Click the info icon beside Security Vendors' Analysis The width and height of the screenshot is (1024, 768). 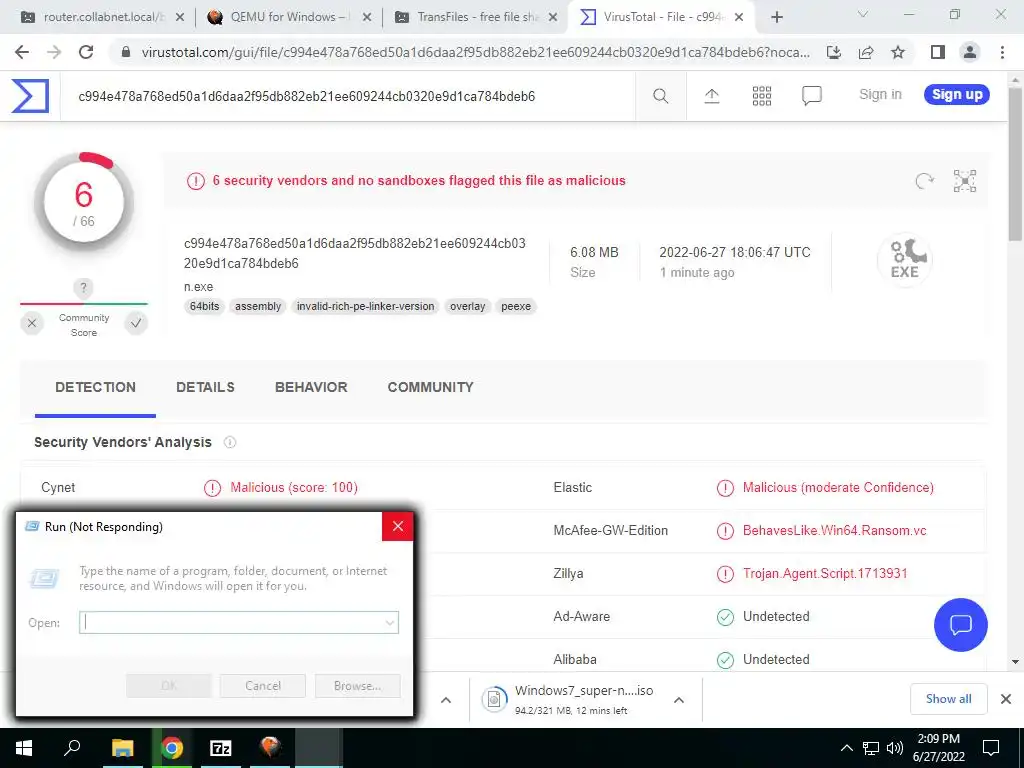(230, 442)
